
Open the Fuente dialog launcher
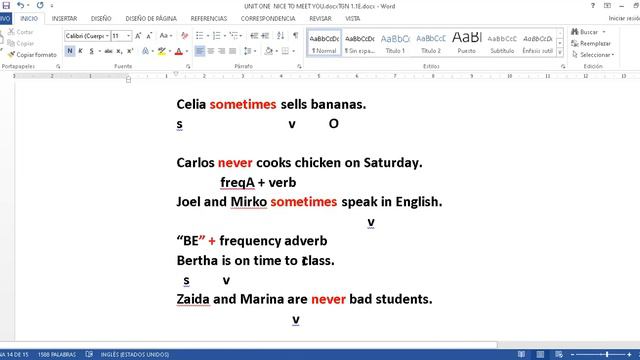pos(188,66)
